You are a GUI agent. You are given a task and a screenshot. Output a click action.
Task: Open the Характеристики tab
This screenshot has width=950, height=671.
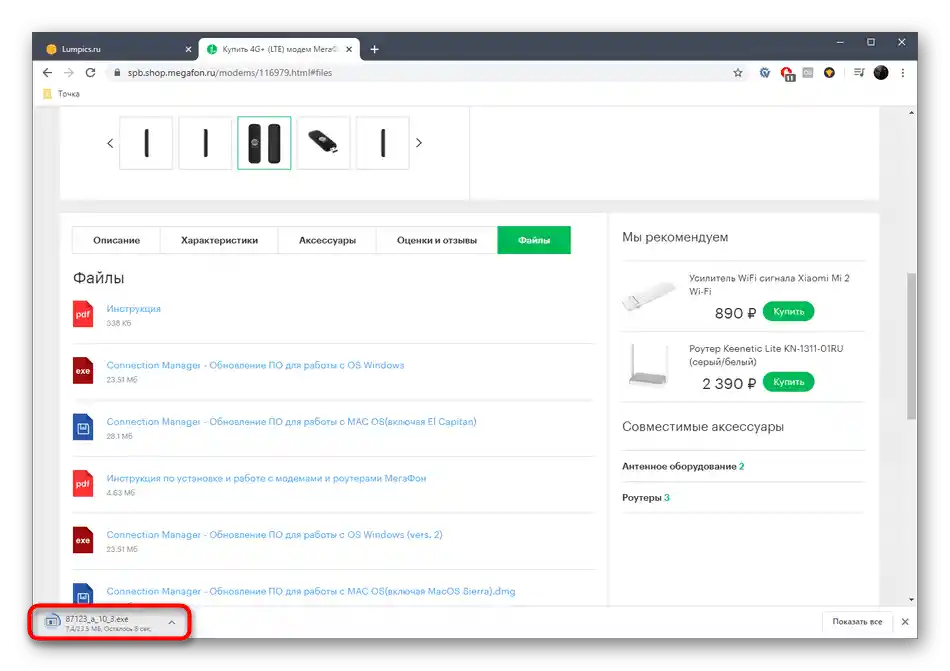[x=219, y=240]
